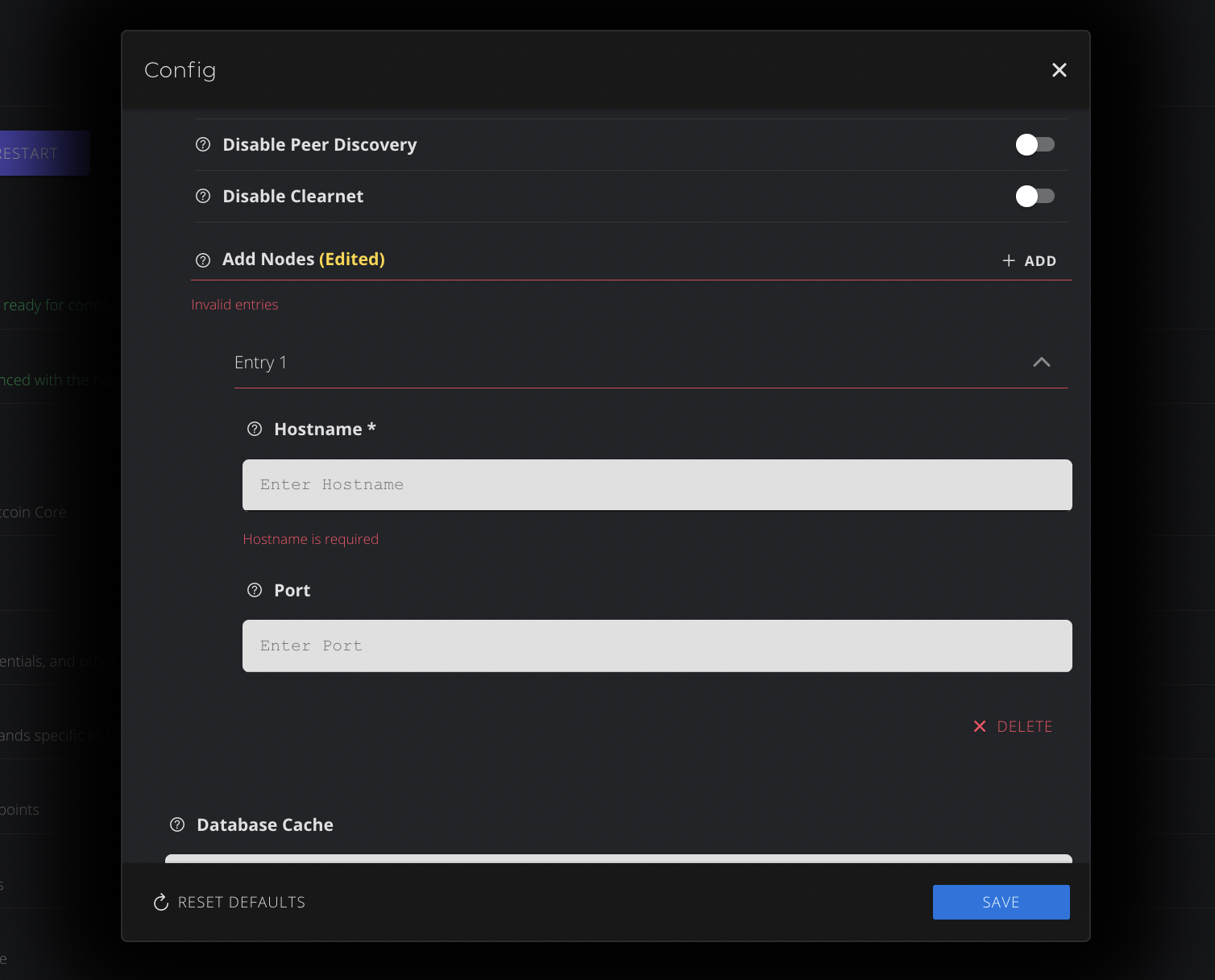This screenshot has height=980, width=1215.
Task: Click the Disable Clearnet label
Action: [293, 197]
